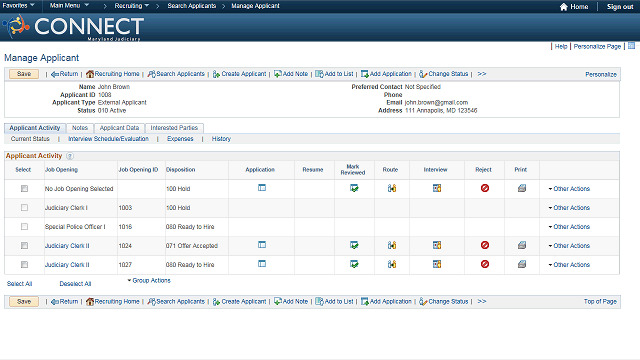Click top toolbar Add Note
Image resolution: width=640 pixels, height=360 pixels.
click(291, 74)
